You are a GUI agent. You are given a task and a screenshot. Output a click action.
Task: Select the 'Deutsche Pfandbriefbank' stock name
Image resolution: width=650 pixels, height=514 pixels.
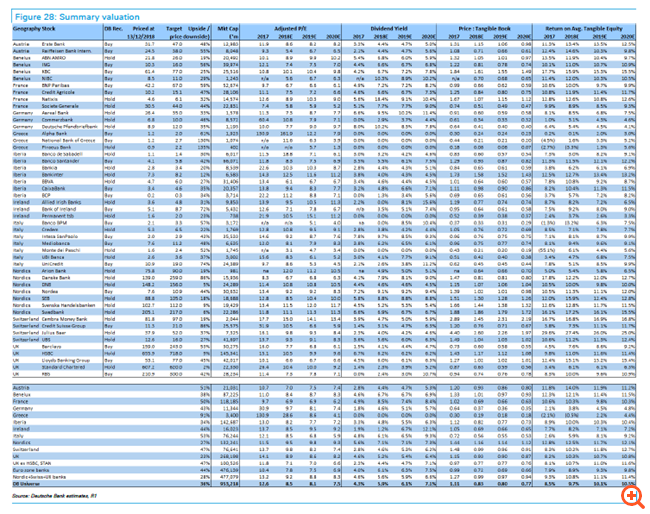click(70, 126)
